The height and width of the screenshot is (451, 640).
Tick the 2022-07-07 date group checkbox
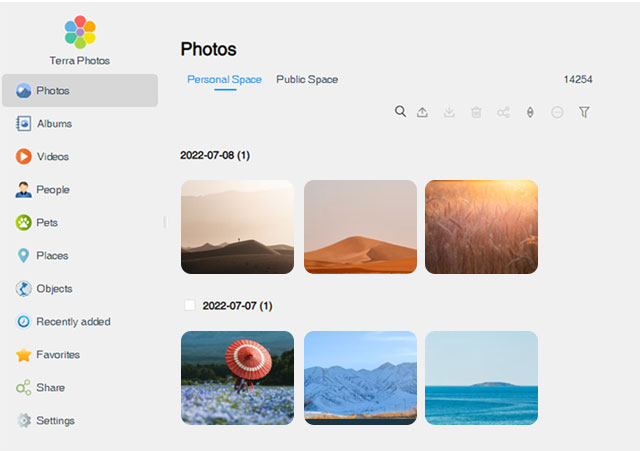click(x=190, y=305)
